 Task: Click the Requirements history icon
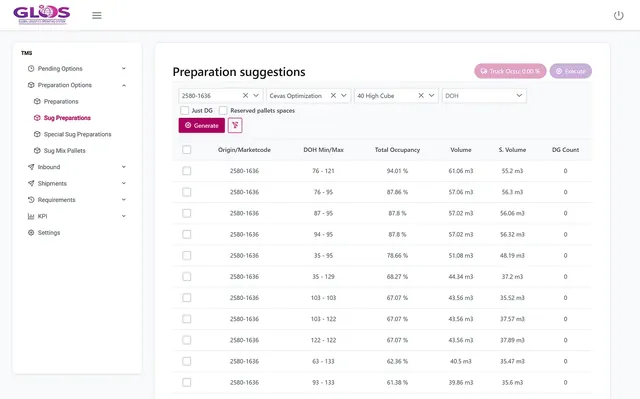coord(31,200)
